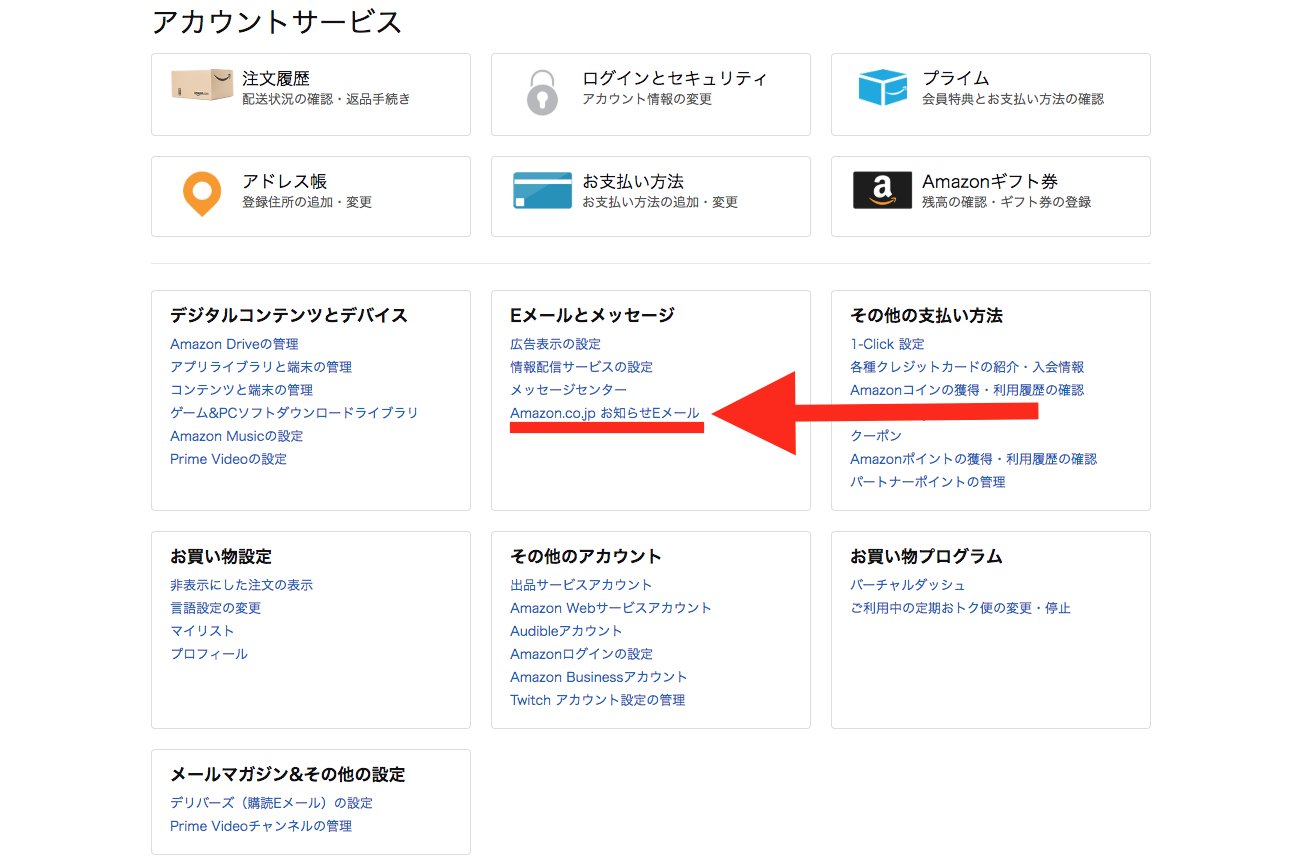
Task: Open Amazonポイントの獲得・利用履歴の確認 link
Action: (x=973, y=459)
